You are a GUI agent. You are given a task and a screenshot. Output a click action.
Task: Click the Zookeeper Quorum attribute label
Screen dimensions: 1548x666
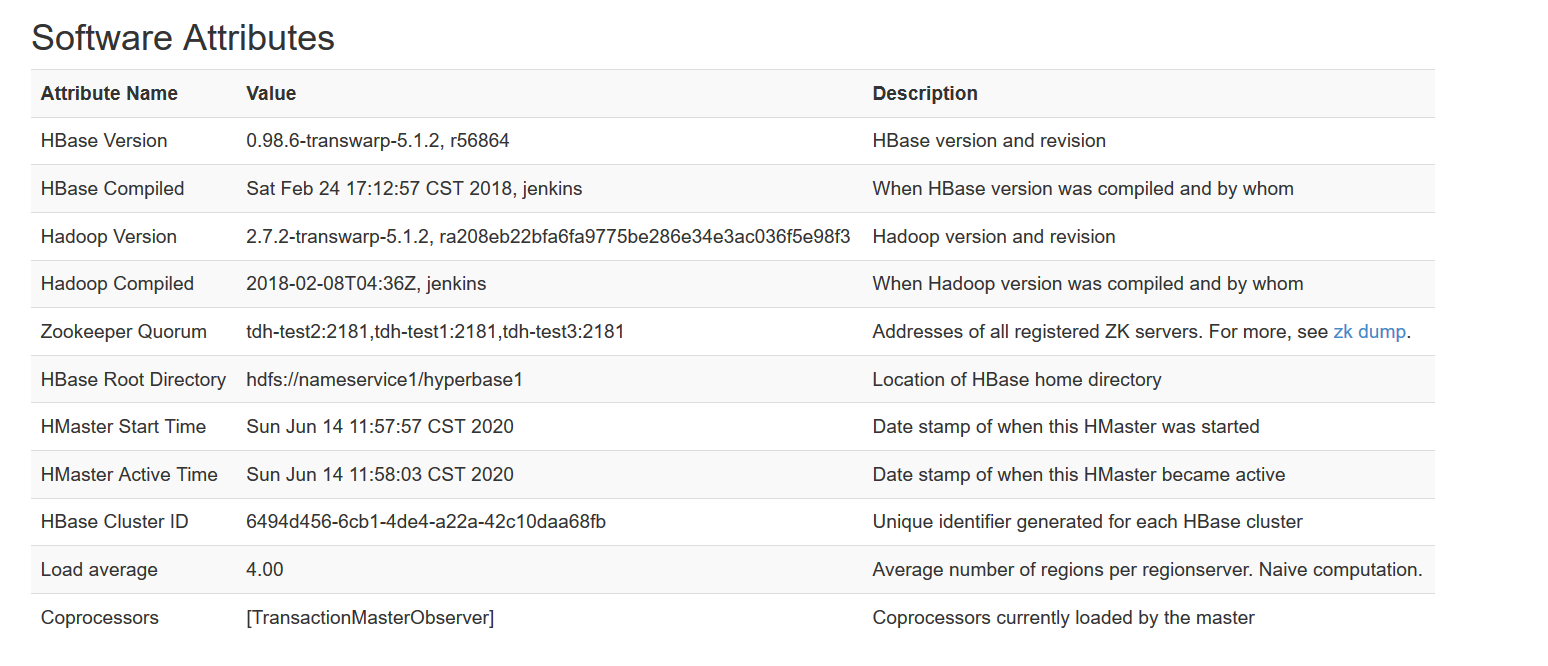click(123, 332)
